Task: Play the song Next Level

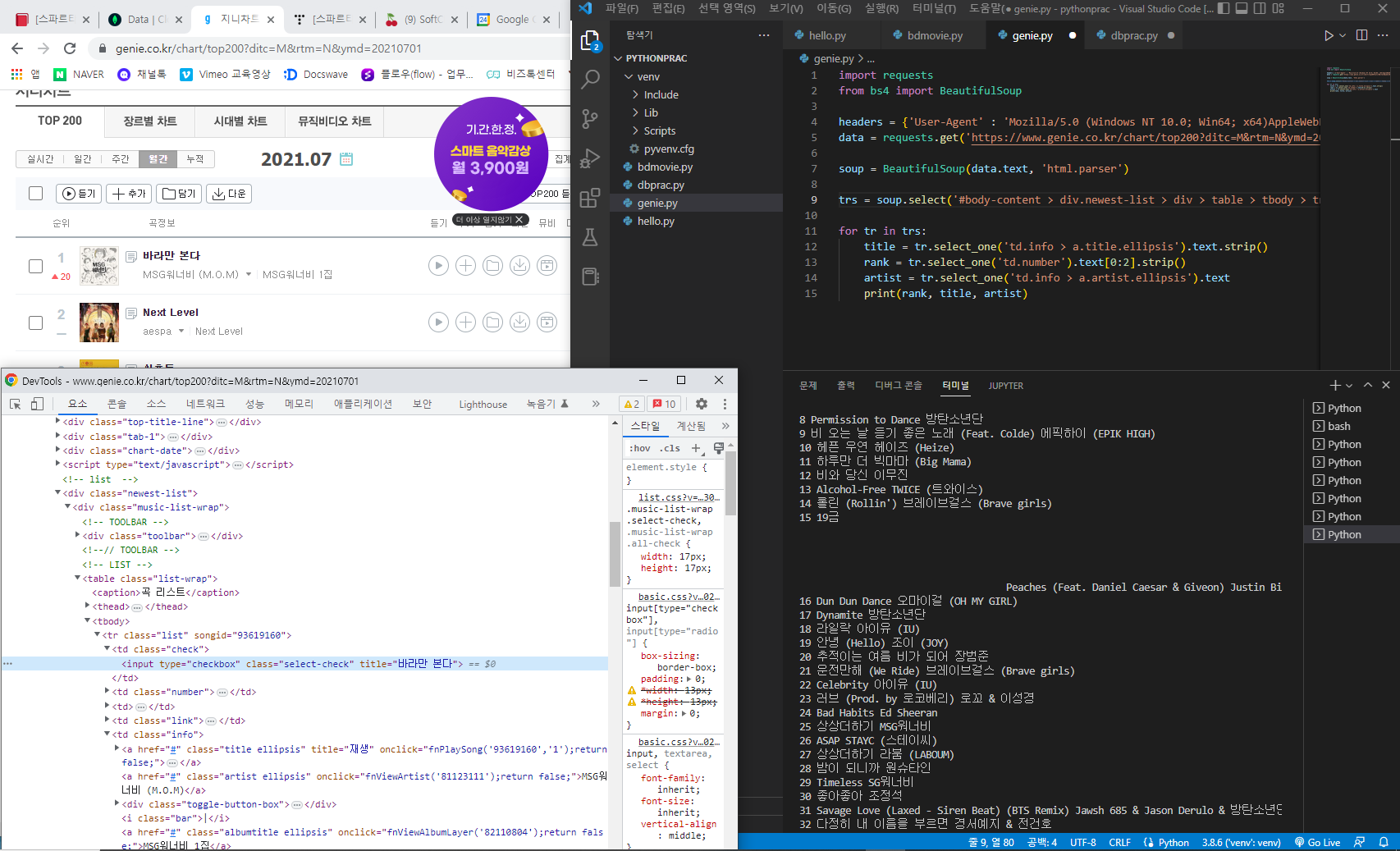Action: coord(439,322)
